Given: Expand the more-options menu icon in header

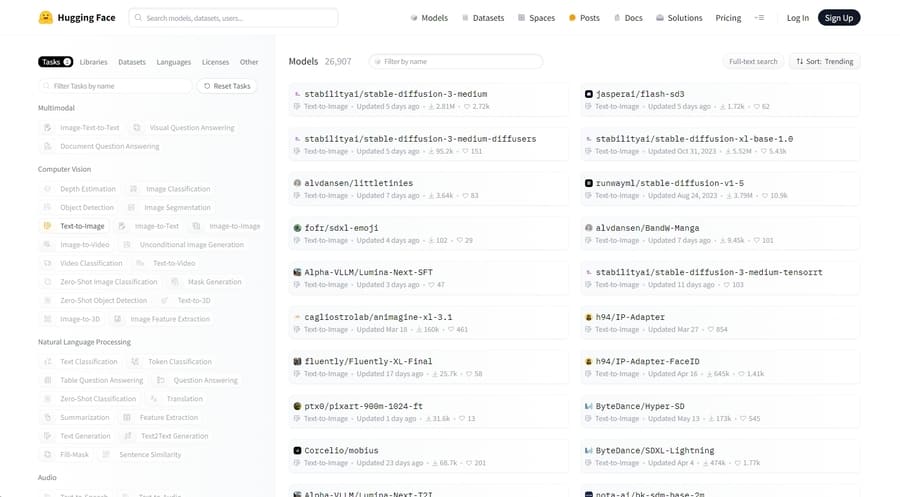Looking at the screenshot, I should point(759,18).
